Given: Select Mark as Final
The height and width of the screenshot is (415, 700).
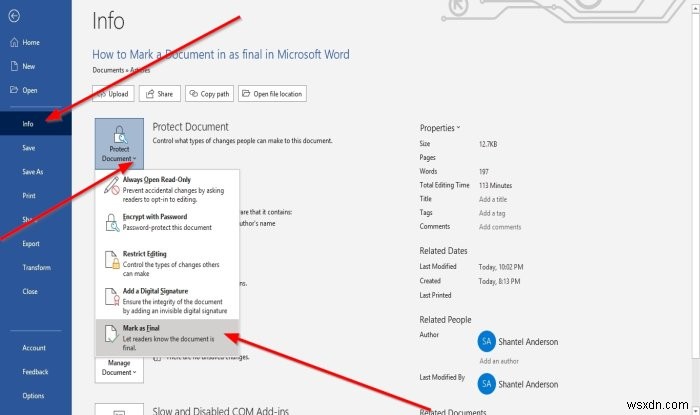Looking at the screenshot, I should (167, 337).
